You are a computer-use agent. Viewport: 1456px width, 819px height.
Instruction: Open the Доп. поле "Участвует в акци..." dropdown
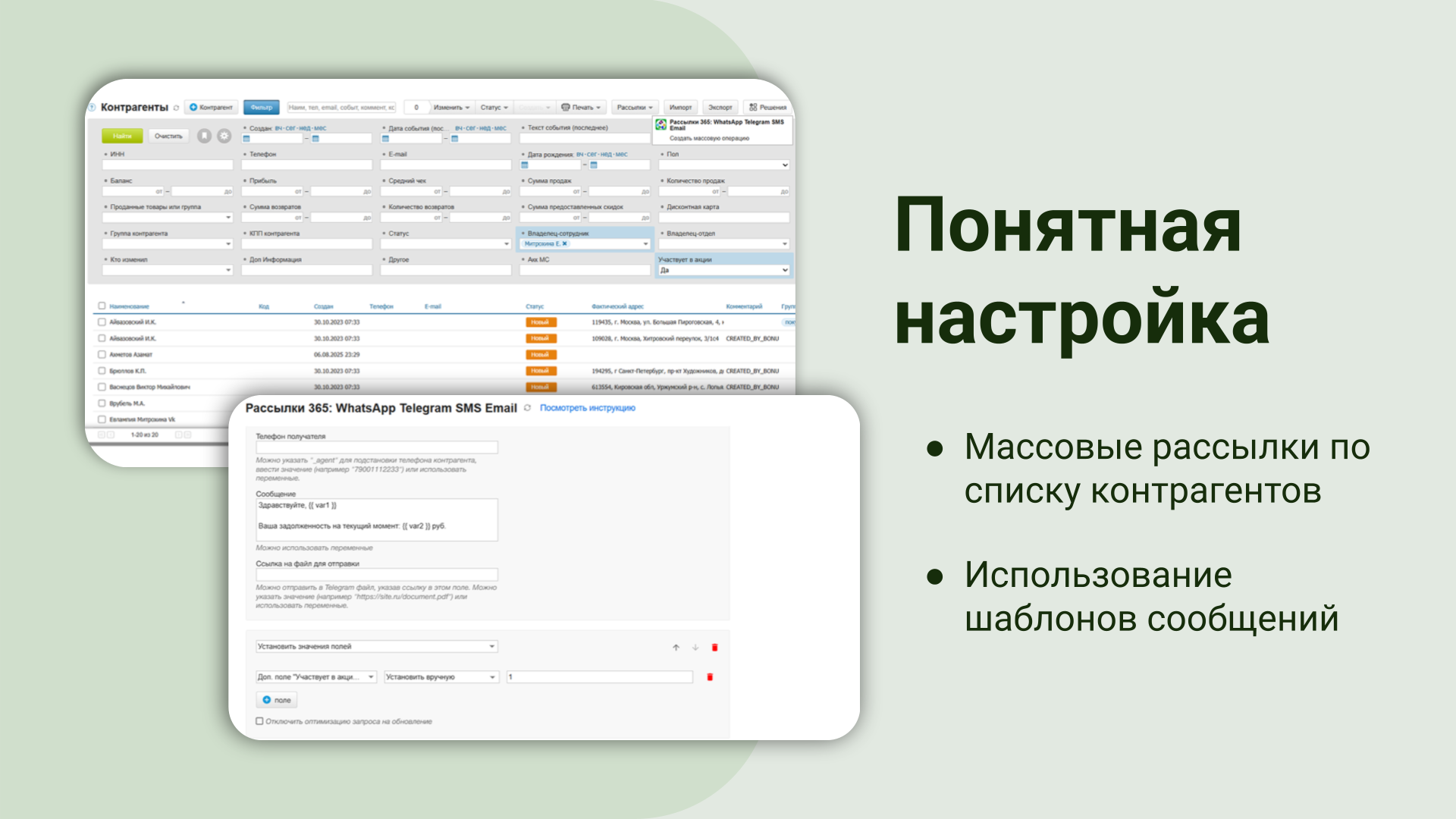[x=316, y=677]
